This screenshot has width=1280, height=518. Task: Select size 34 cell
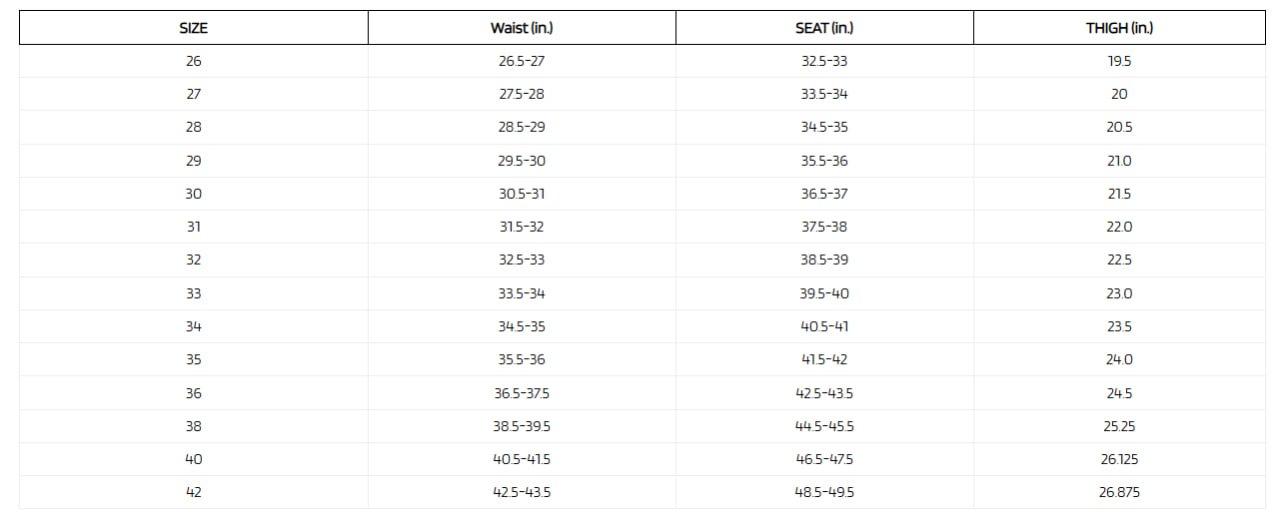193,327
